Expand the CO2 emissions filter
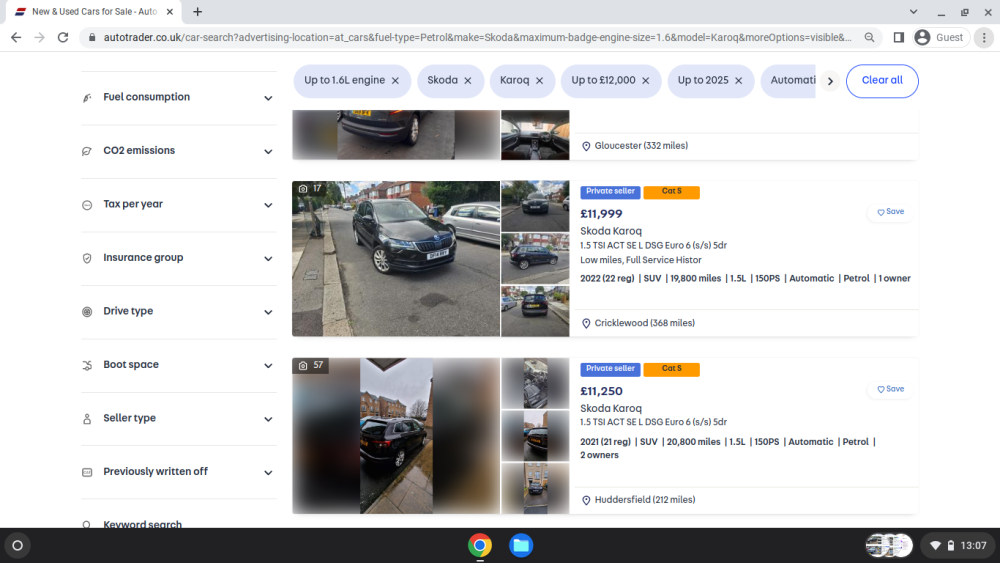The height and width of the screenshot is (563, 1000). tap(178, 151)
